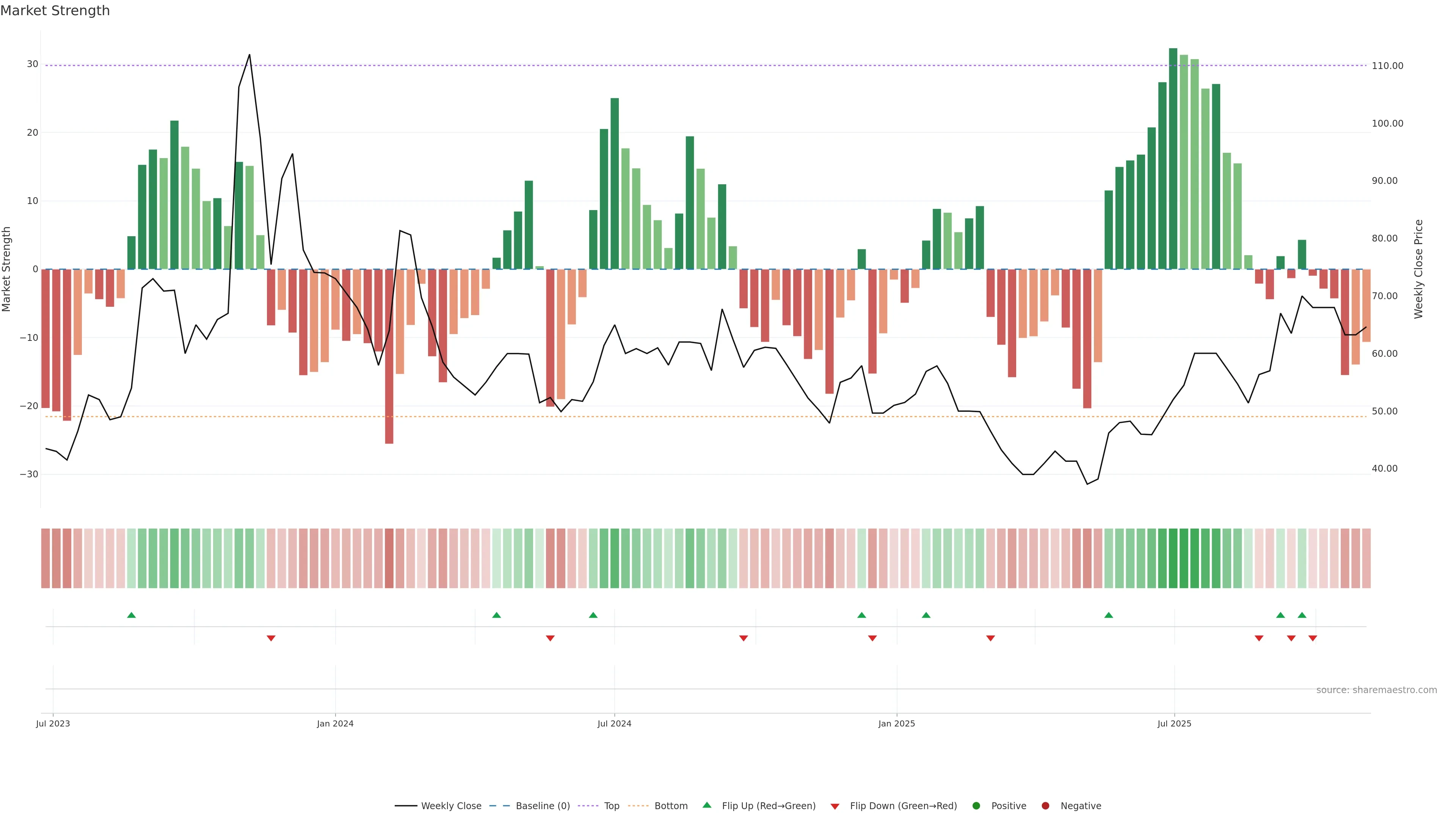Click the last red flip-down triangle marker

1312,638
